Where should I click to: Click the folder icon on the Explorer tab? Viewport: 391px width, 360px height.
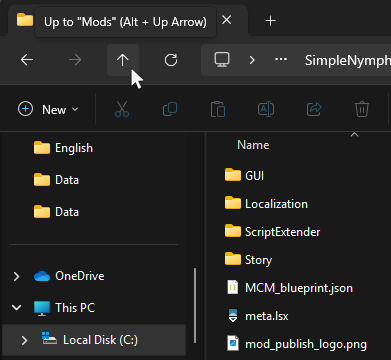click(x=25, y=20)
